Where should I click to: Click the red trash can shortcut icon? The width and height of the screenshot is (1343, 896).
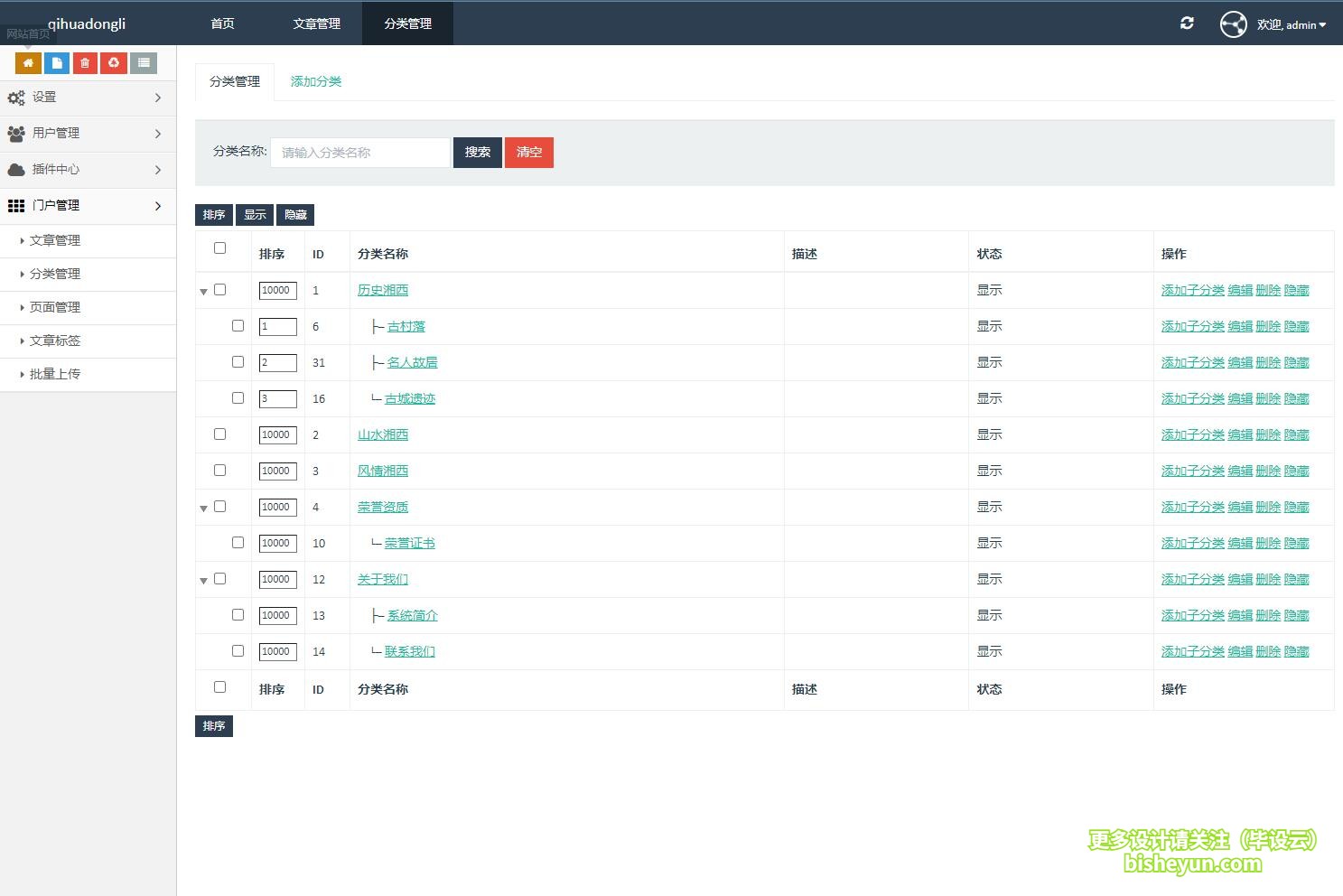85,63
